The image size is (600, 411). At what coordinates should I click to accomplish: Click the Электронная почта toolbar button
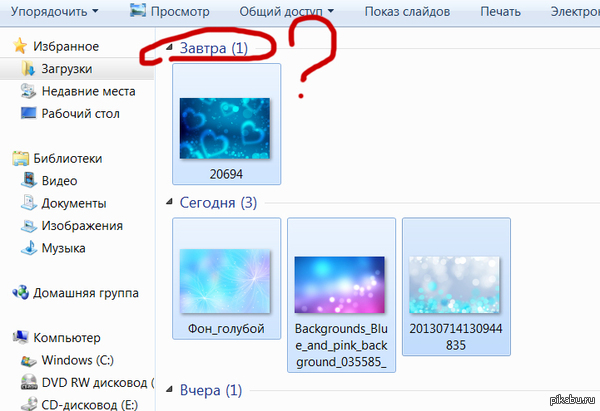click(x=575, y=11)
